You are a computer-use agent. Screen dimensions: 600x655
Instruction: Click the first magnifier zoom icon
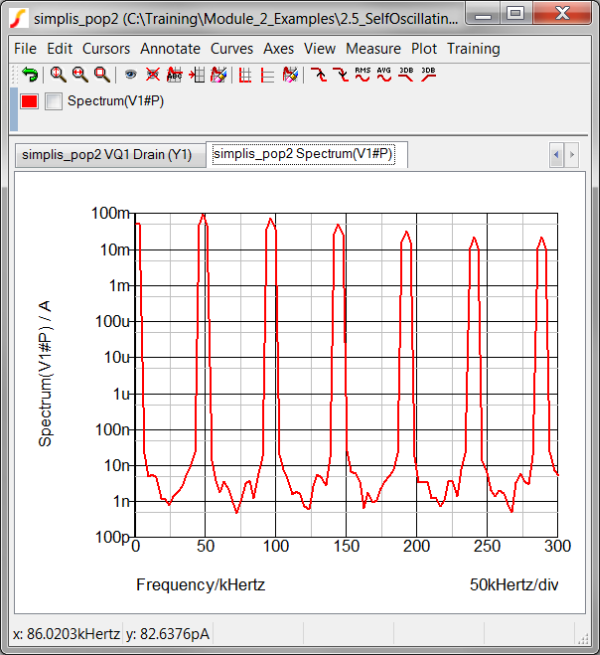tap(58, 74)
